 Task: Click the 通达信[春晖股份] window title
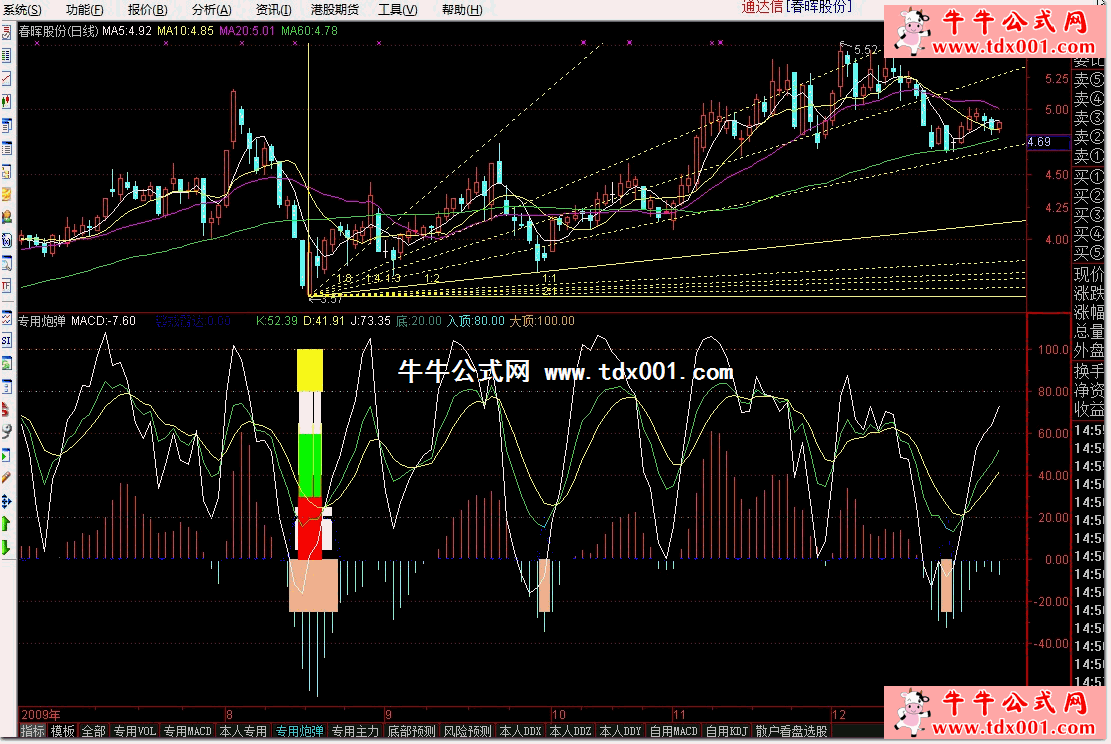tap(796, 7)
